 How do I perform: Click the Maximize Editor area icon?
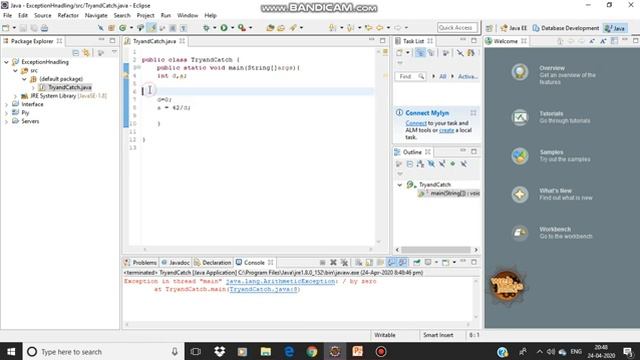[x=382, y=40]
